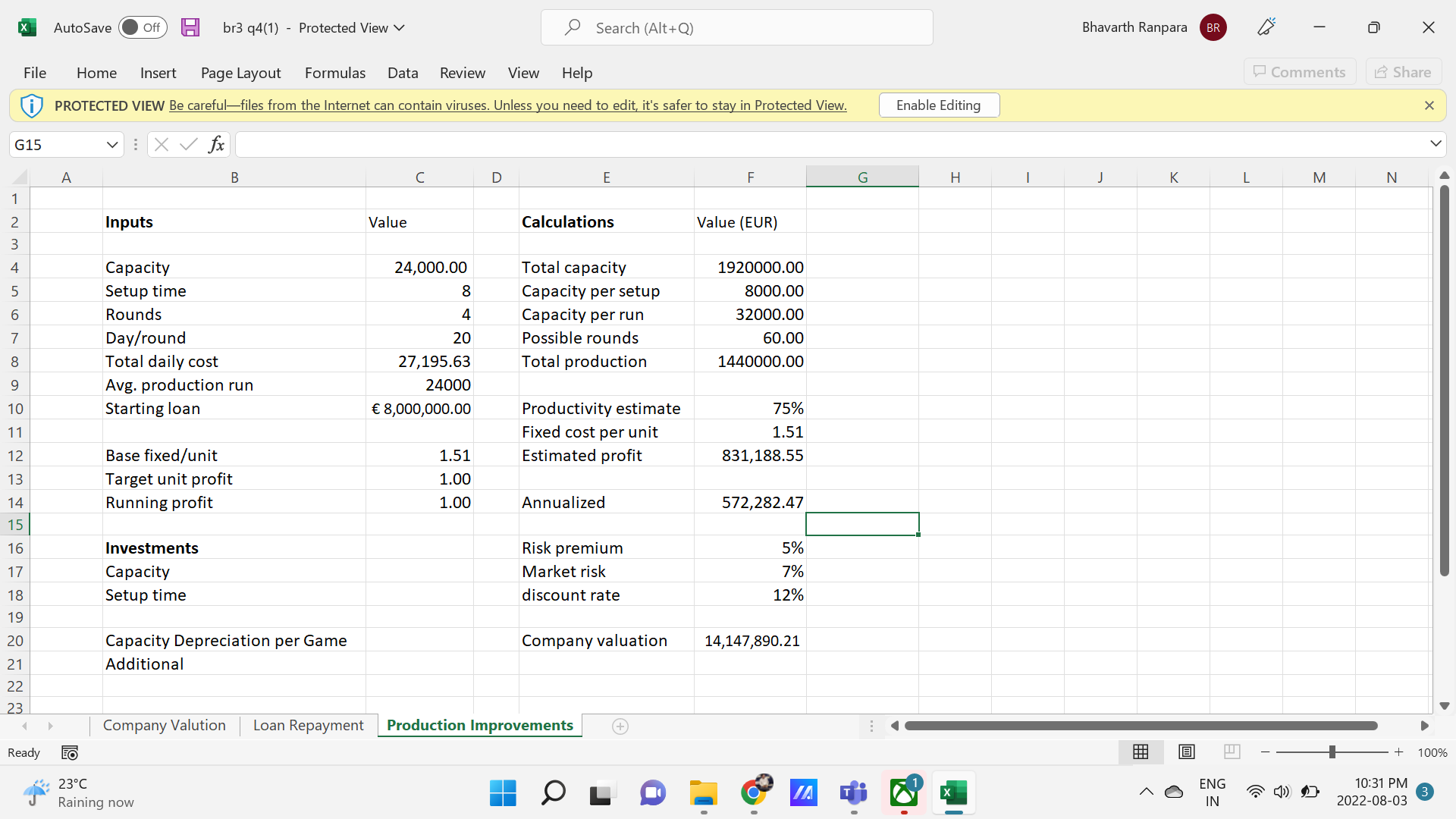Toggle the AutoSave switch
This screenshot has width=1456, height=819.
click(142, 27)
